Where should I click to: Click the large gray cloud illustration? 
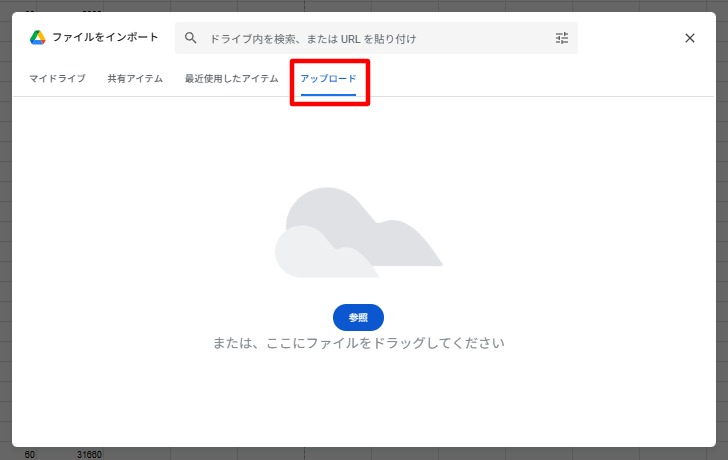[380, 228]
